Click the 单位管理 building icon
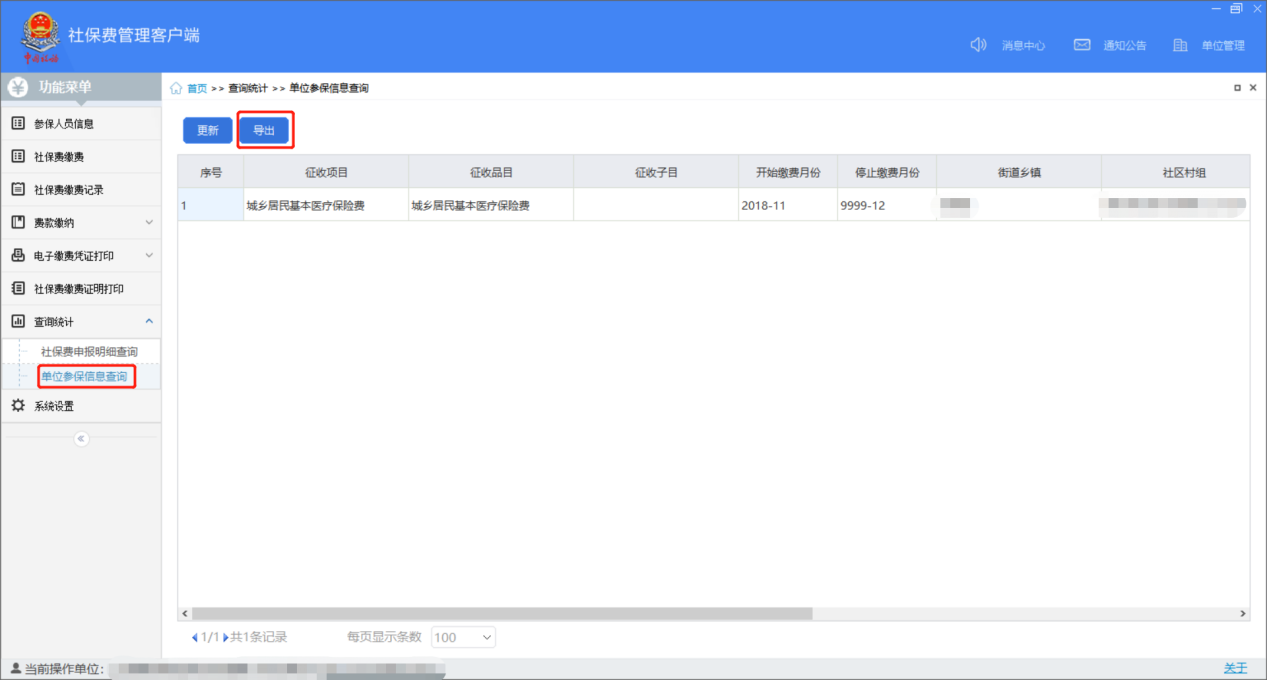 point(1180,45)
